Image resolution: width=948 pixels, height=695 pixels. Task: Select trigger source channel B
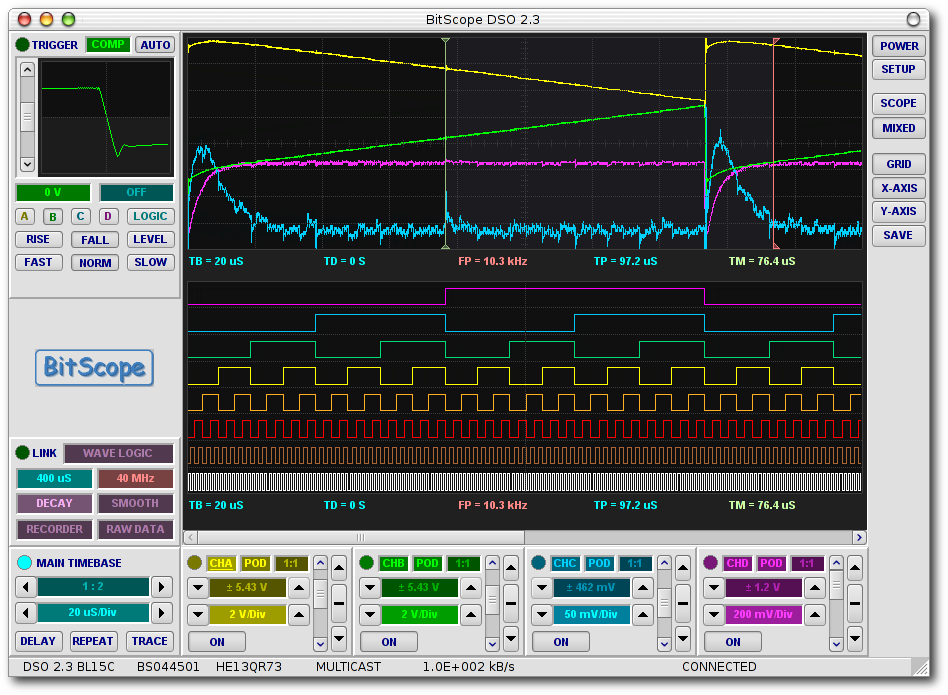point(53,217)
